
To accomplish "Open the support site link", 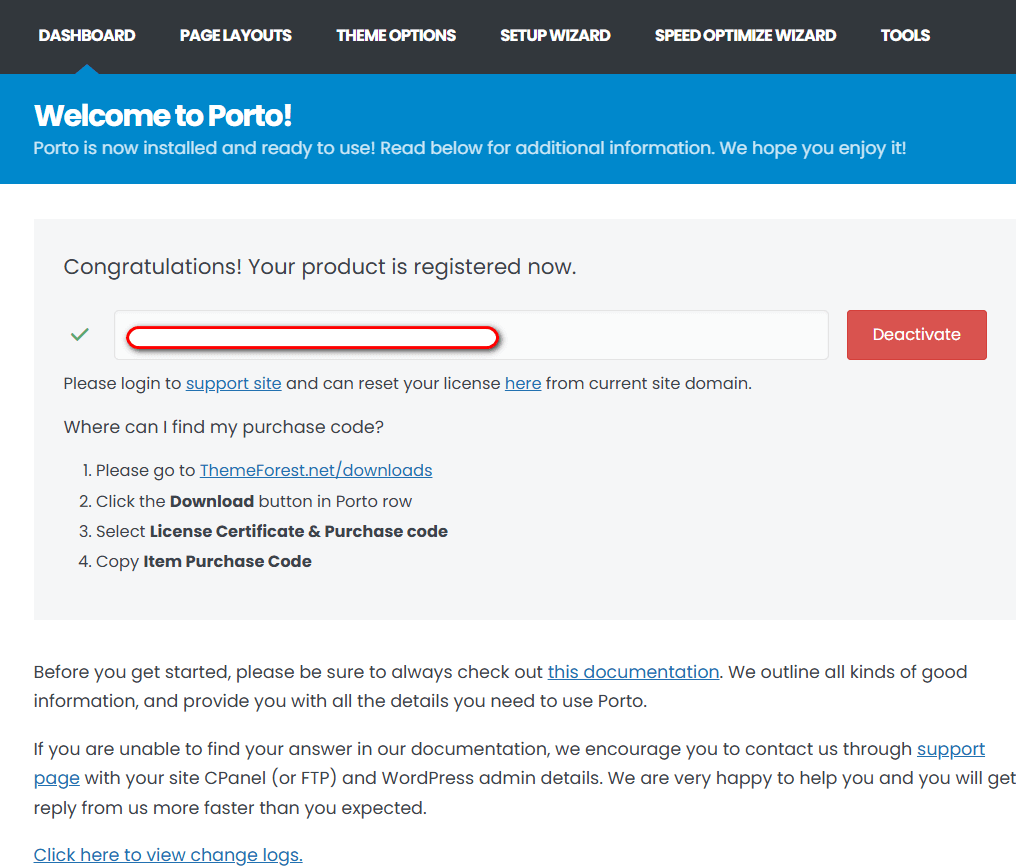I will point(233,384).
